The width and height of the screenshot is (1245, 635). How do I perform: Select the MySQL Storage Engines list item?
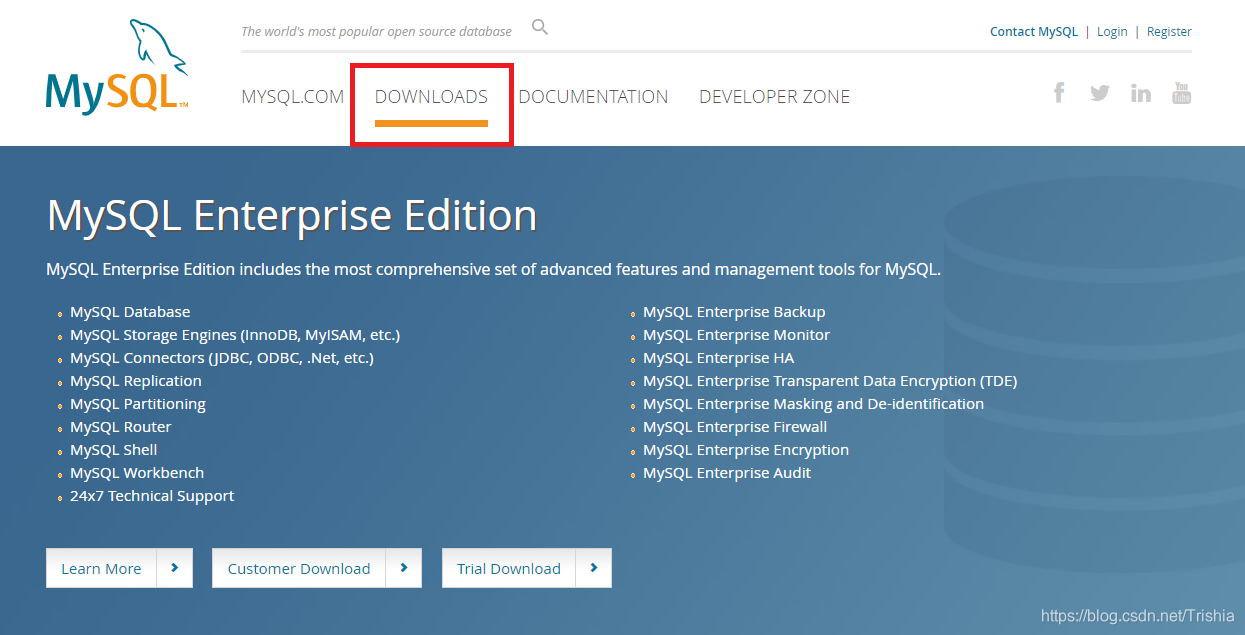pos(235,335)
